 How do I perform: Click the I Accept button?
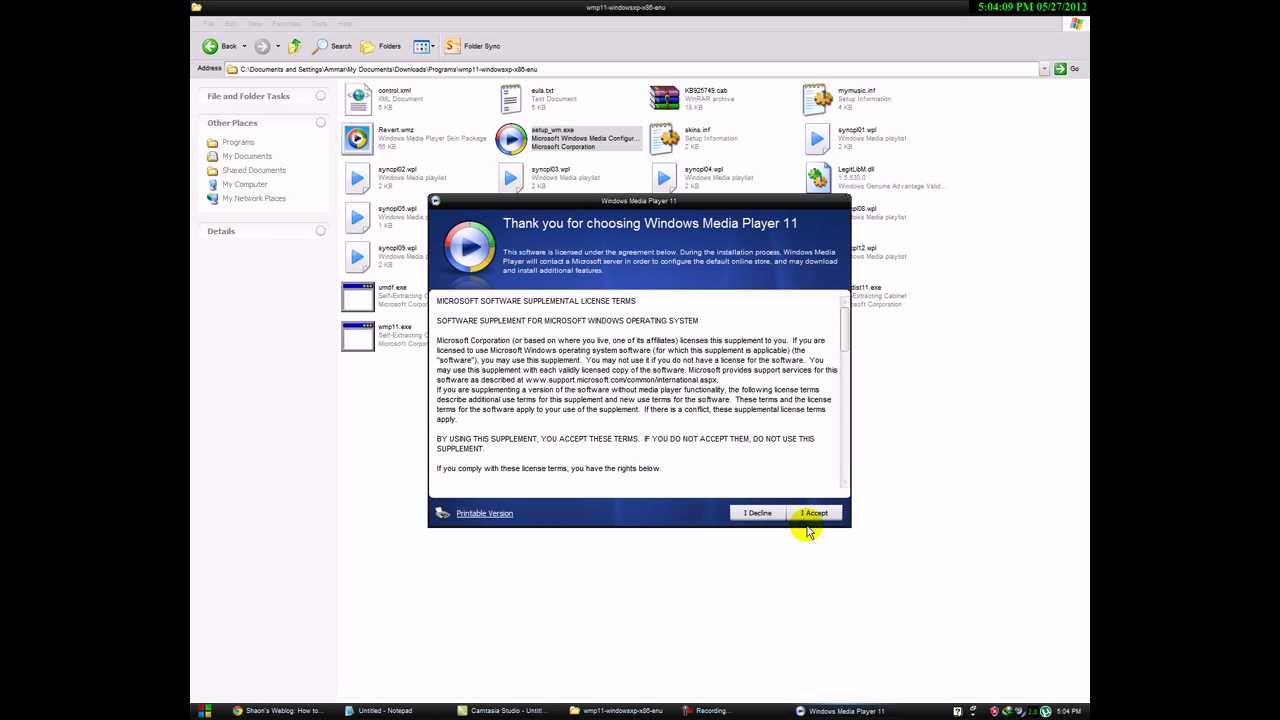(814, 513)
